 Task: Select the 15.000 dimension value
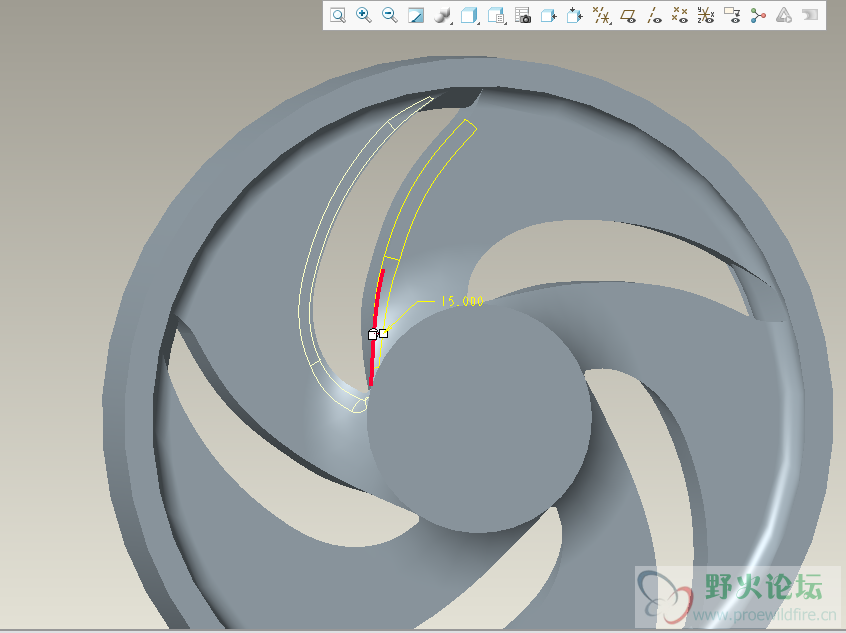click(x=462, y=301)
